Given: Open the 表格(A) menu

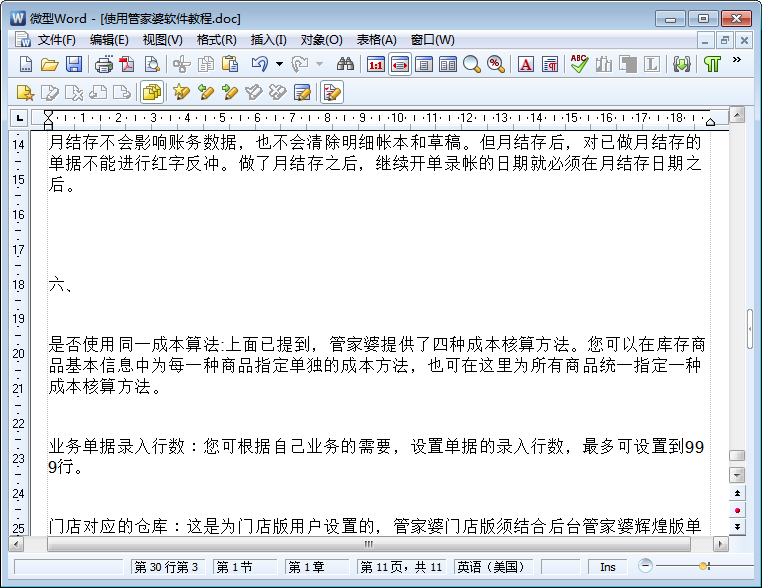Looking at the screenshot, I should pyautogui.click(x=376, y=40).
